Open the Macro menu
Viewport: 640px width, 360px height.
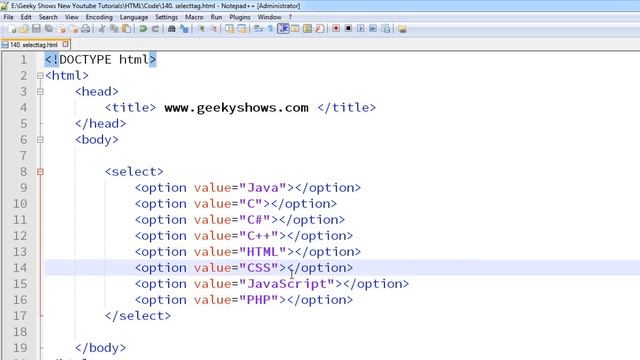(x=194, y=17)
